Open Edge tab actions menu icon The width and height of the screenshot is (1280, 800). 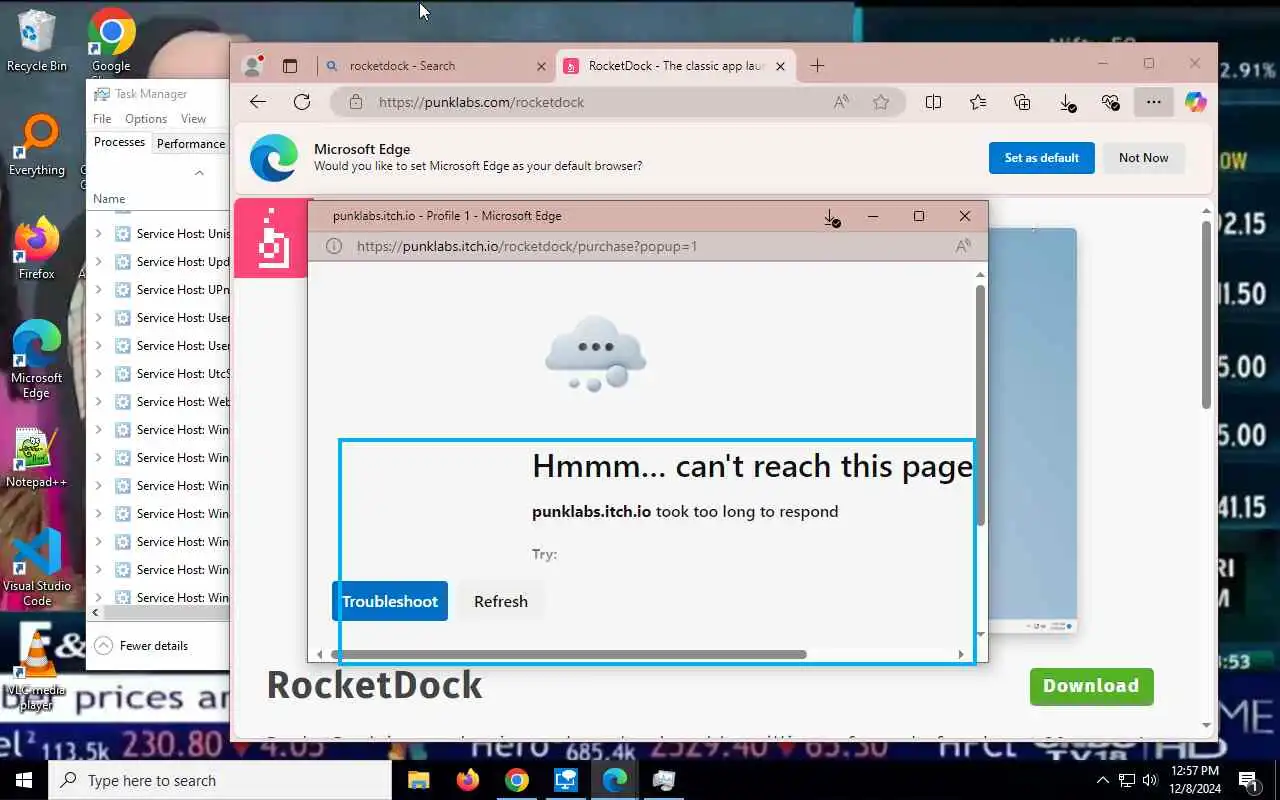[290, 66]
